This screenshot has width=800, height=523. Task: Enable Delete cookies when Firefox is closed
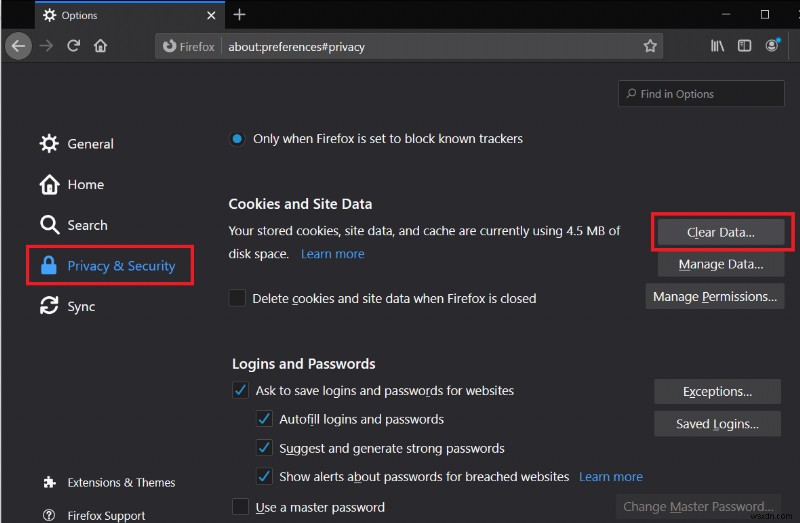[x=237, y=298]
